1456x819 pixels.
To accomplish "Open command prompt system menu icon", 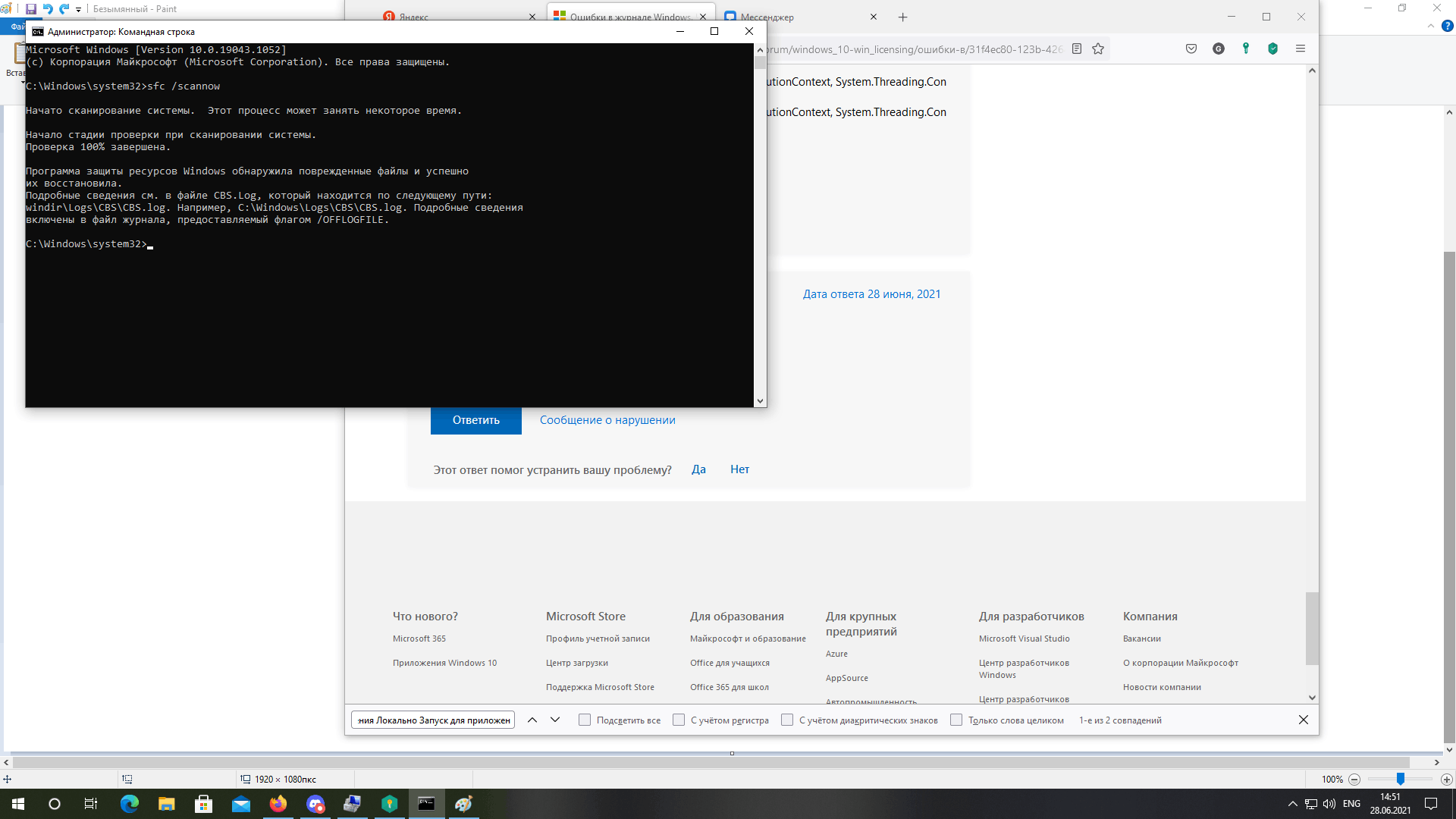I will point(38,32).
